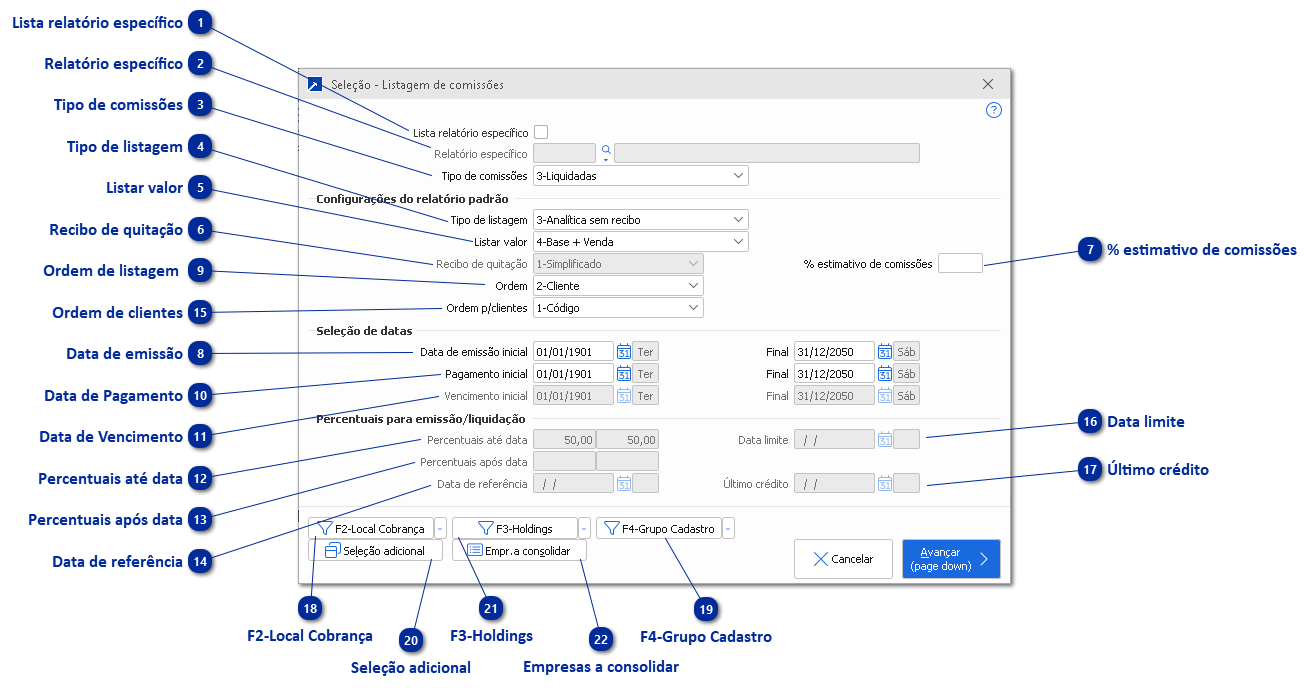Click the Configurações do relatório padrão heading
The image size is (1313, 694).
[x=412, y=198]
